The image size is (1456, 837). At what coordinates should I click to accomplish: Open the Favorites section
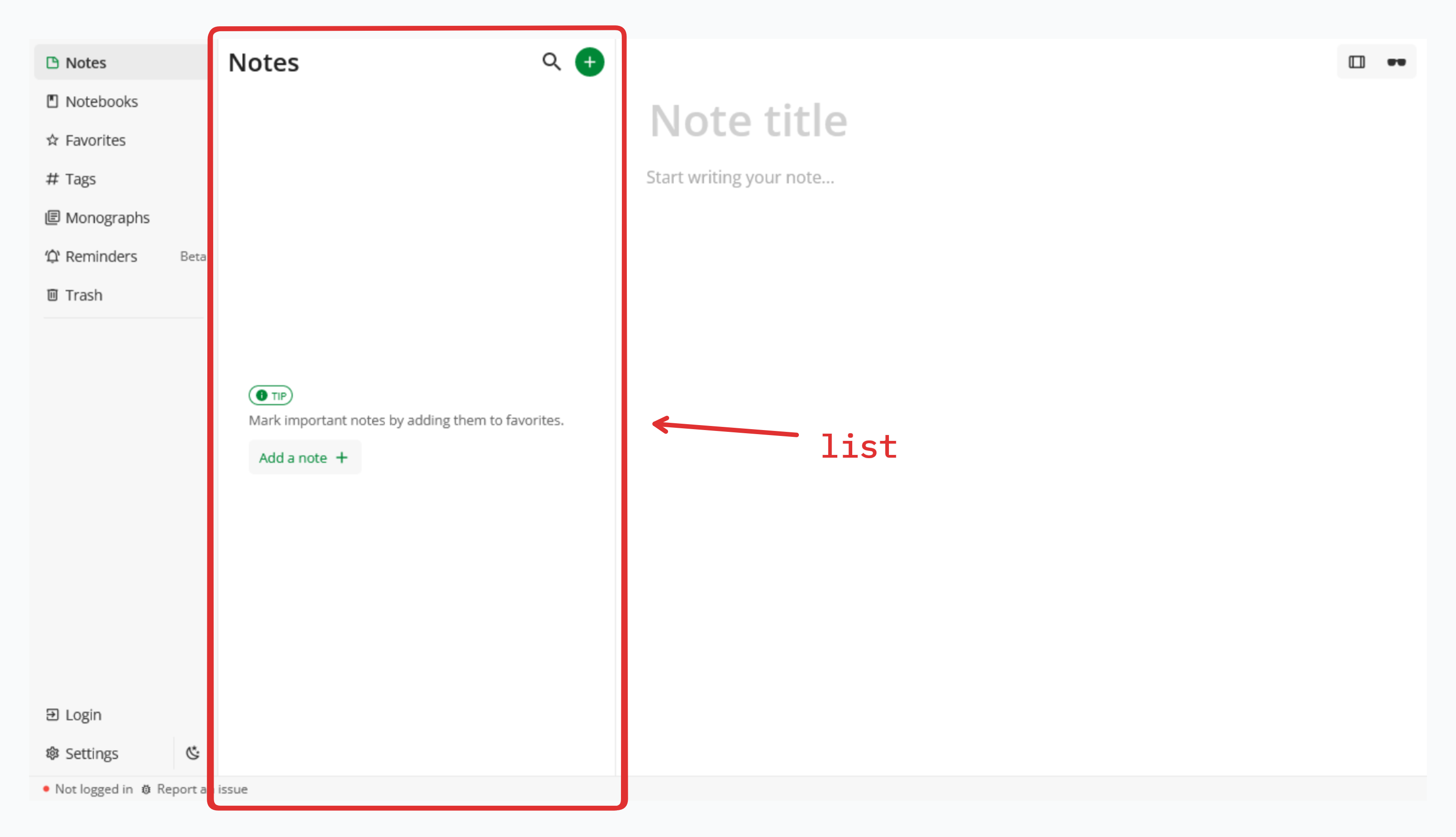95,140
